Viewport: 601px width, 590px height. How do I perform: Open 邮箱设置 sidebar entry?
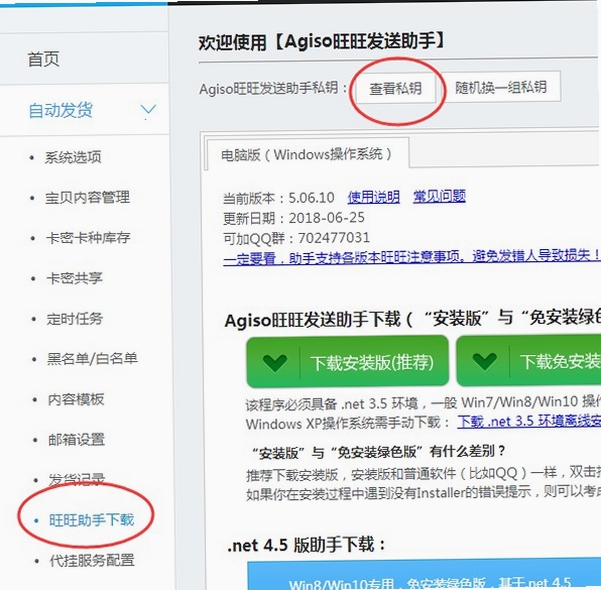[x=76, y=439]
